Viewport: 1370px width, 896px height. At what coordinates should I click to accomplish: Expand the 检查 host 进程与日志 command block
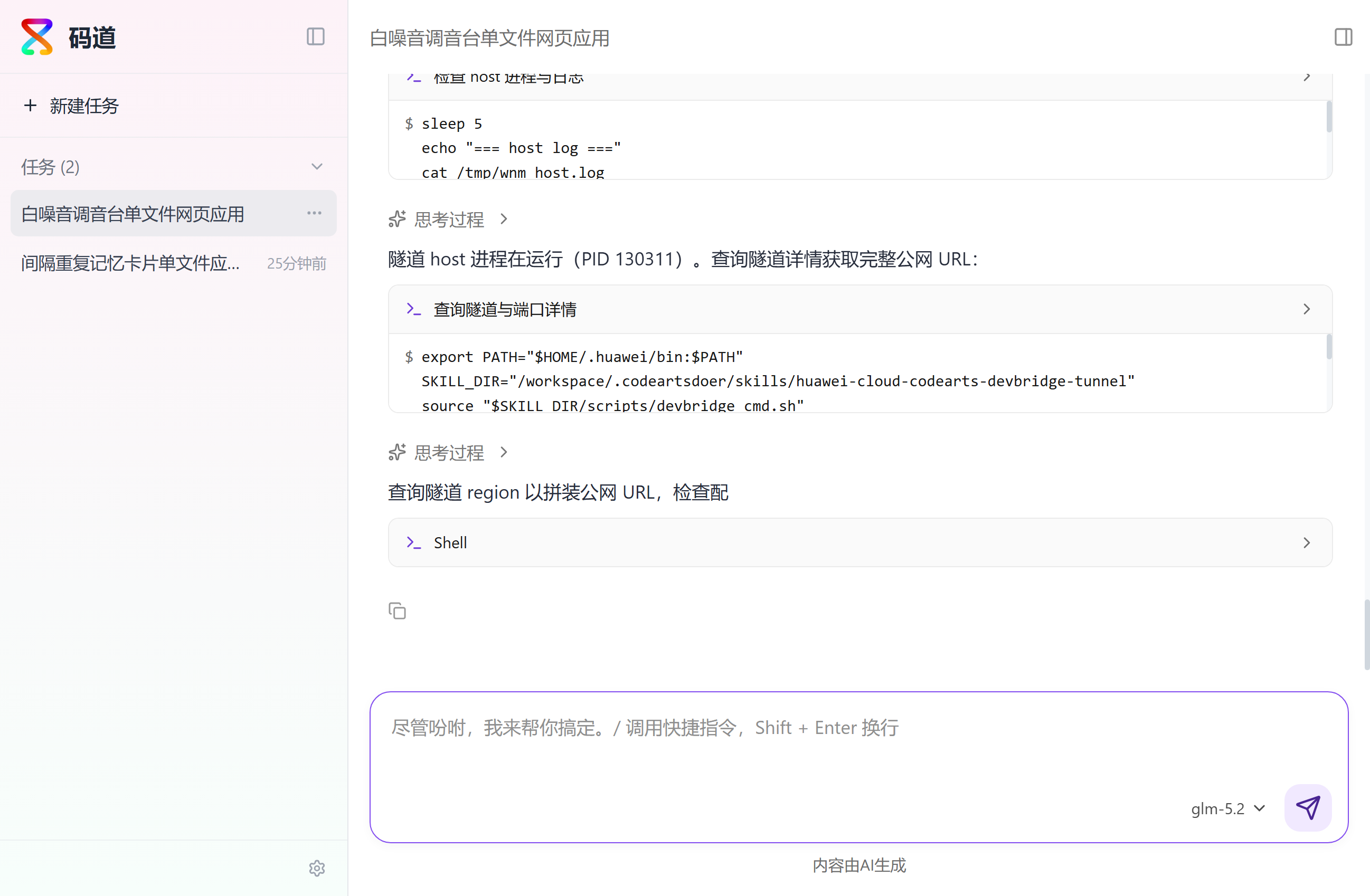[x=1307, y=77]
